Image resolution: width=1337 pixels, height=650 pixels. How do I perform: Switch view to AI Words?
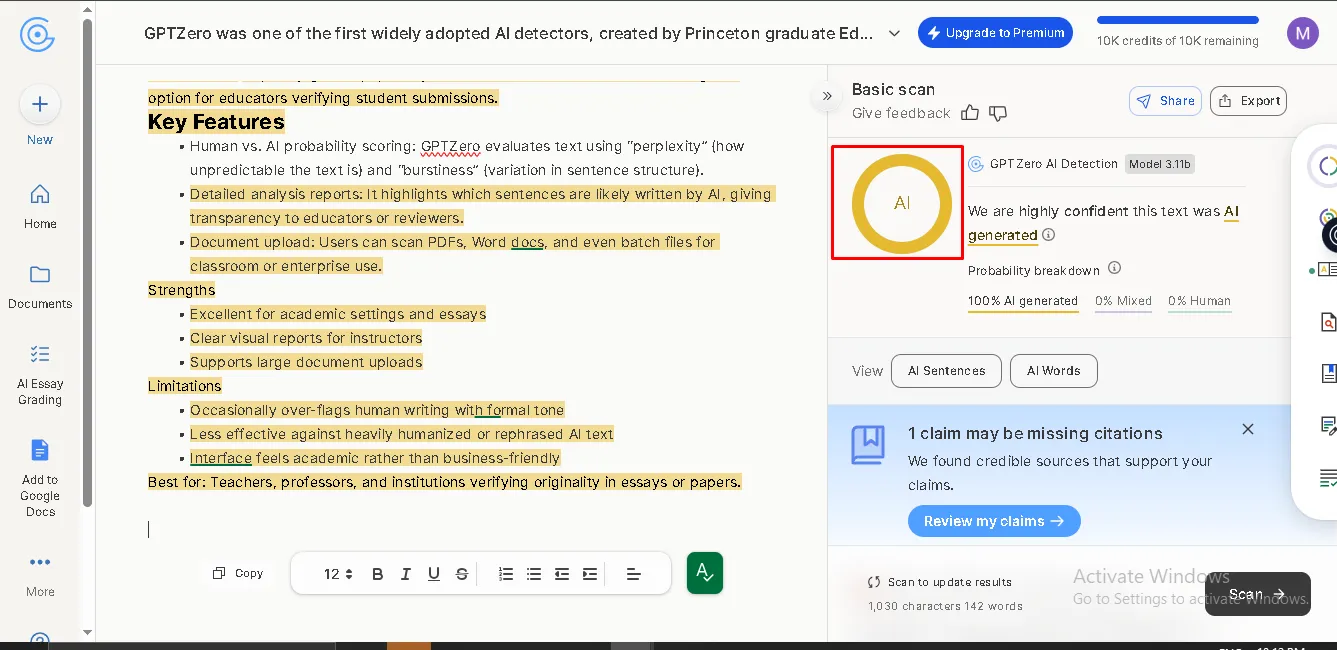click(1053, 371)
